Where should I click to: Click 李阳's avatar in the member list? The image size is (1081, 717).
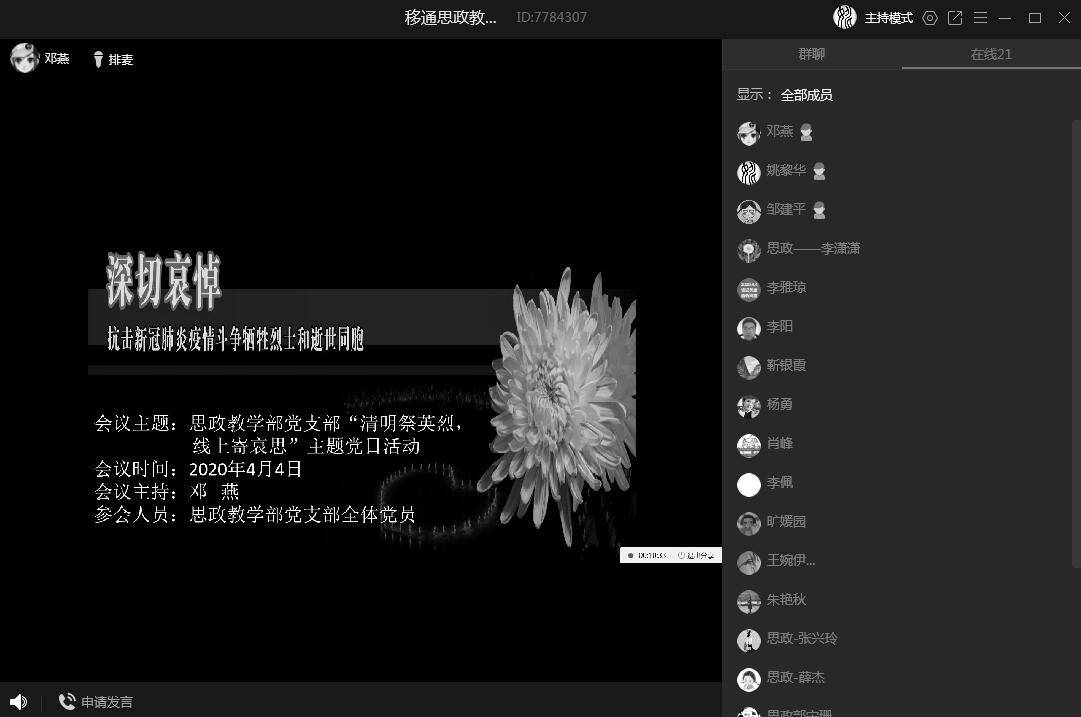coord(749,328)
